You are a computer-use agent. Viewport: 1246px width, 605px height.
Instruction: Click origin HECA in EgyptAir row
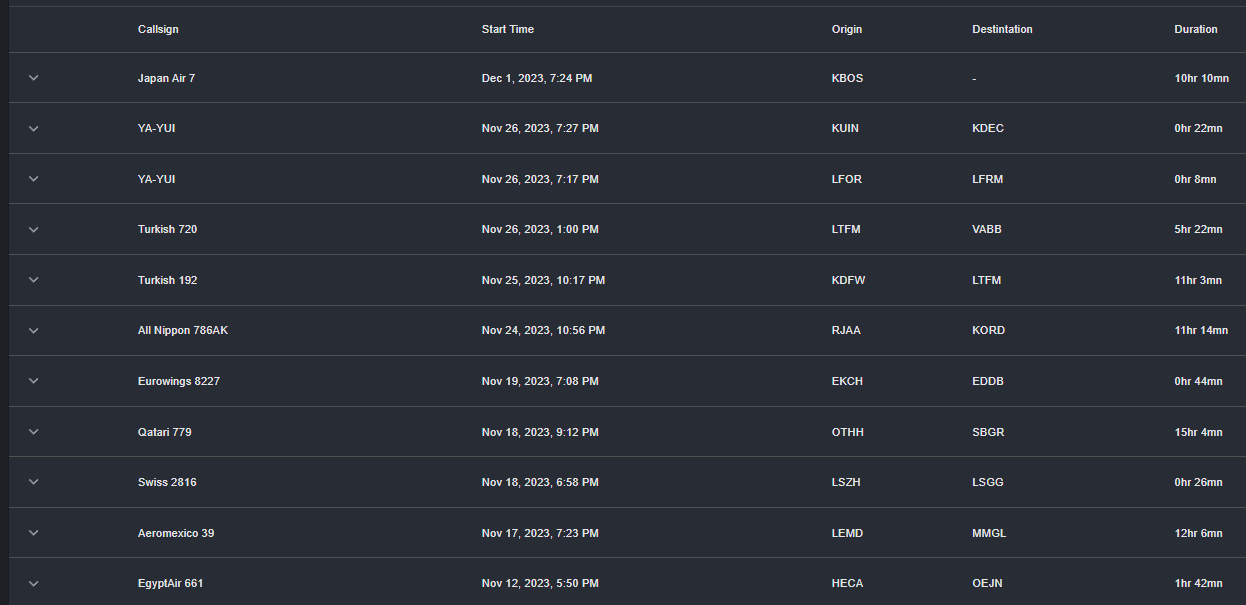click(x=847, y=583)
